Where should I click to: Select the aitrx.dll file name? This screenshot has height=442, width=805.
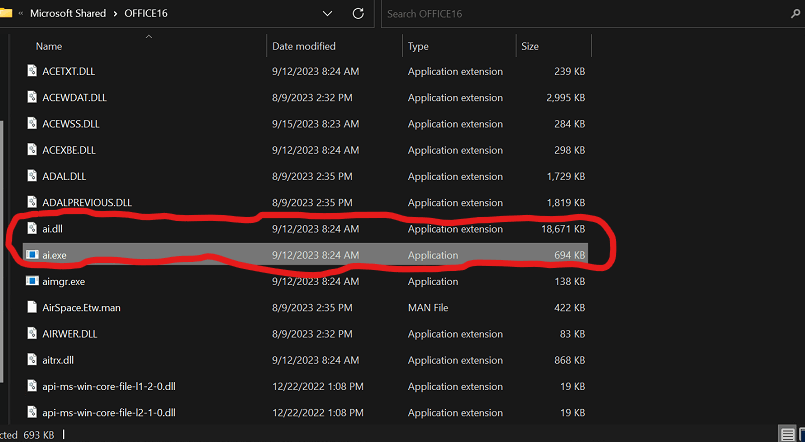(x=58, y=360)
